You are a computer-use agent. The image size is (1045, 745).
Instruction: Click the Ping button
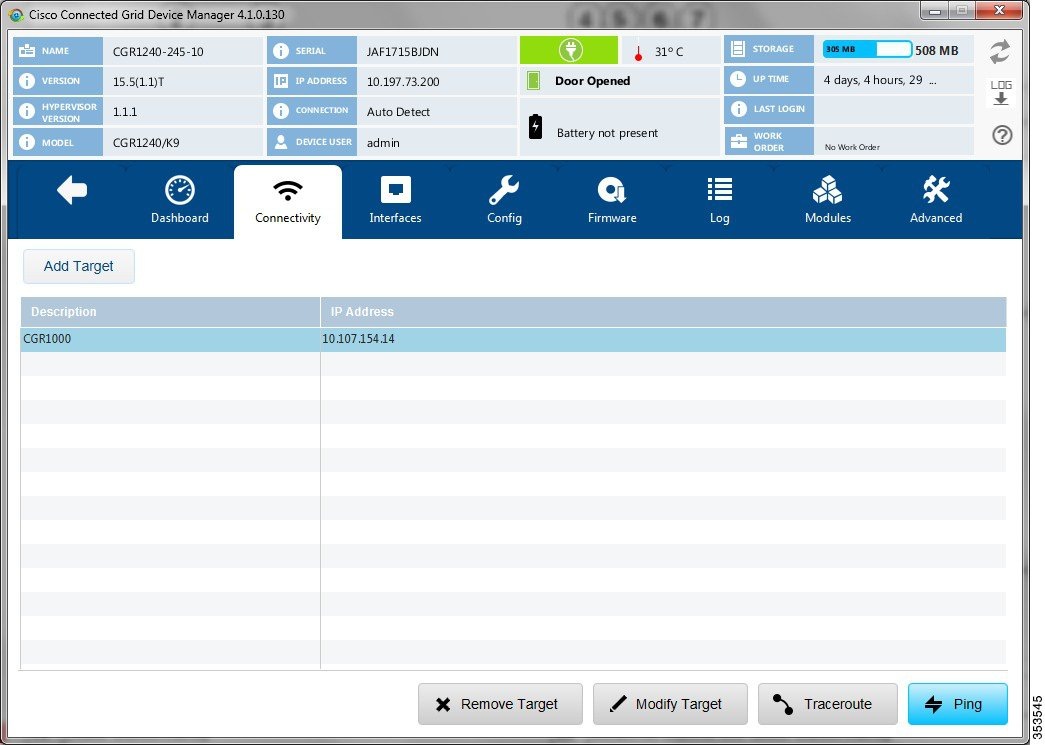point(957,704)
